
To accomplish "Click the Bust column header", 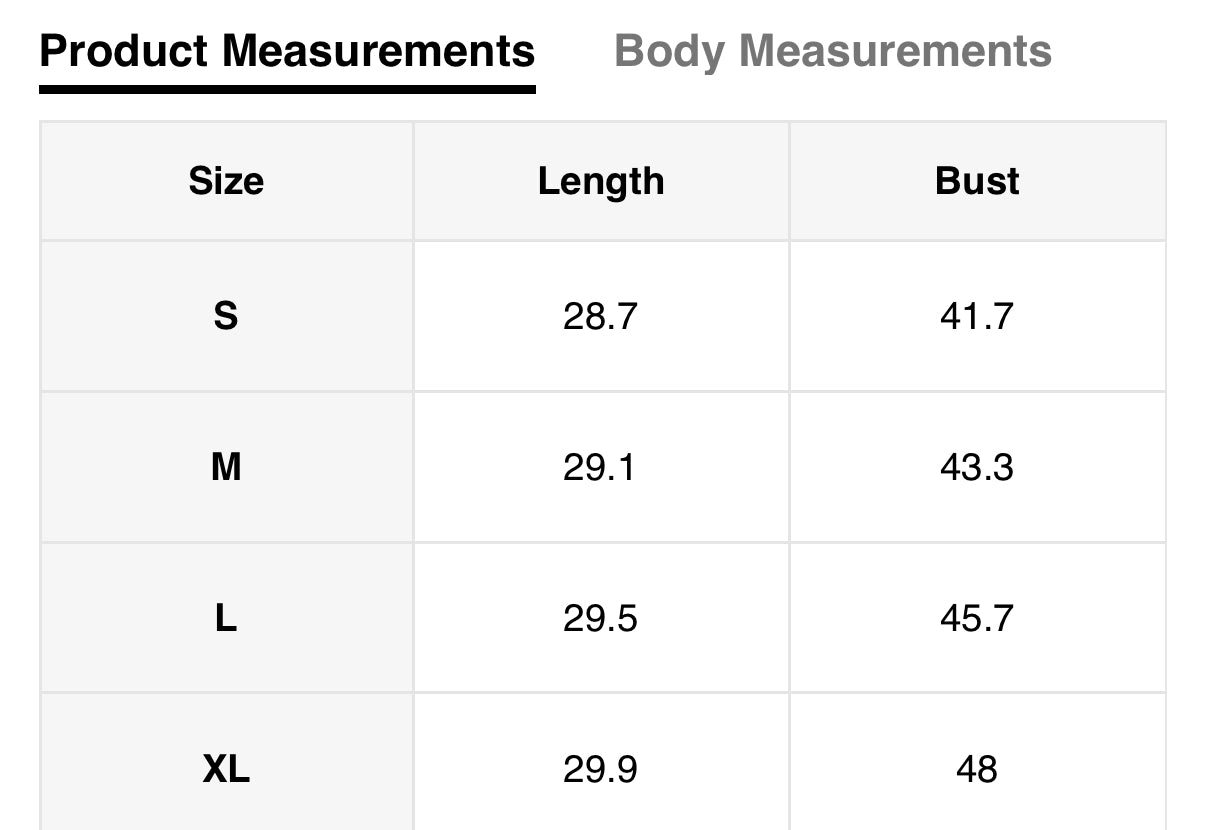I will (x=977, y=181).
